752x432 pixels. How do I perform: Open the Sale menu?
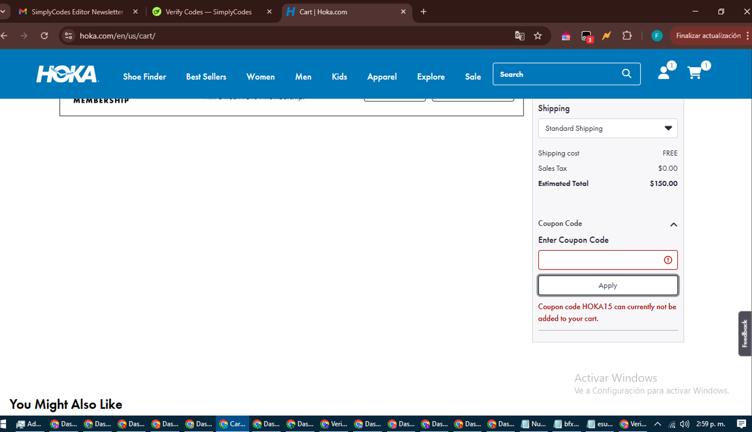472,77
